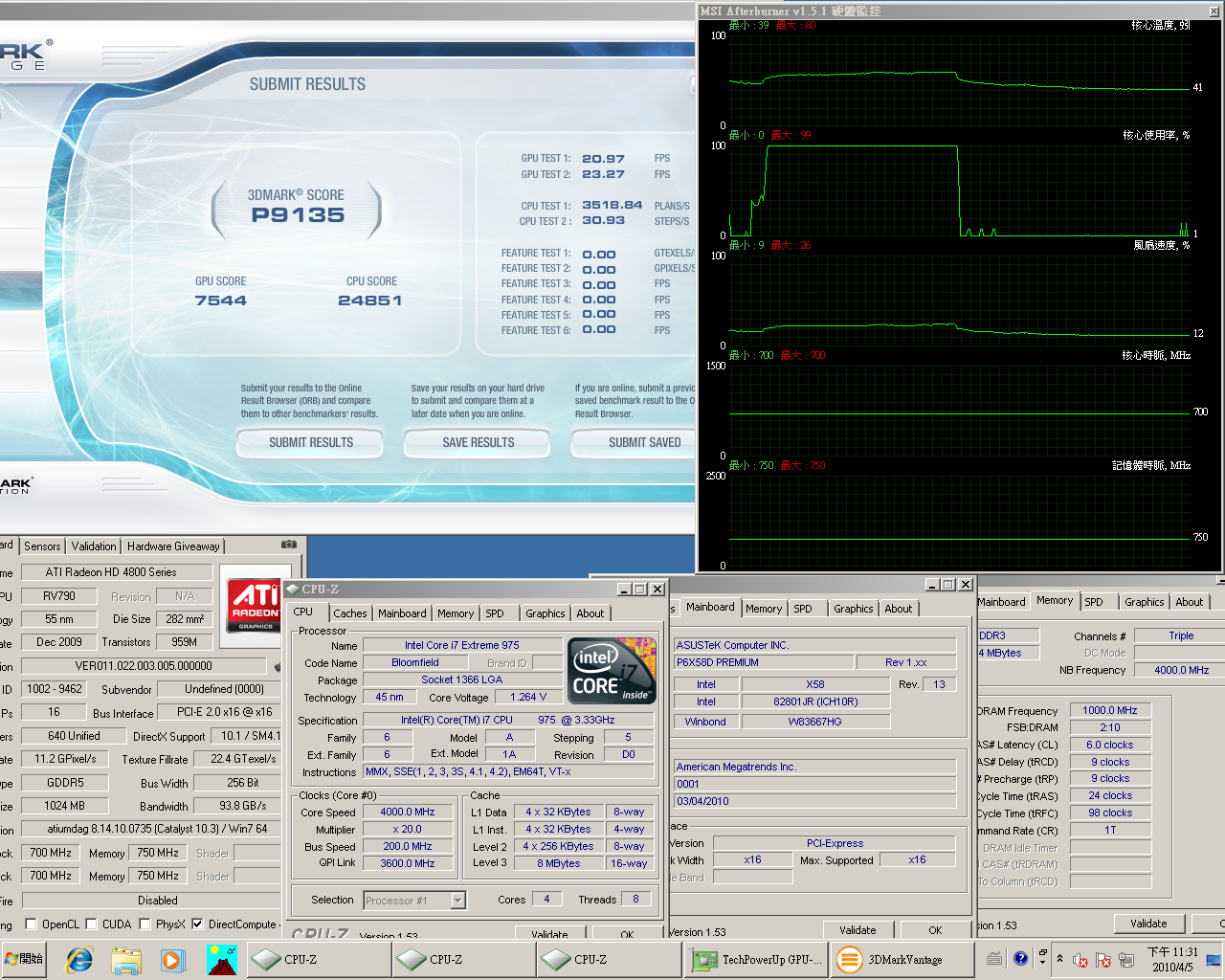The image size is (1225, 980).
Task: Open Graphics tab in memory CPU-Z window
Action: (x=1144, y=602)
